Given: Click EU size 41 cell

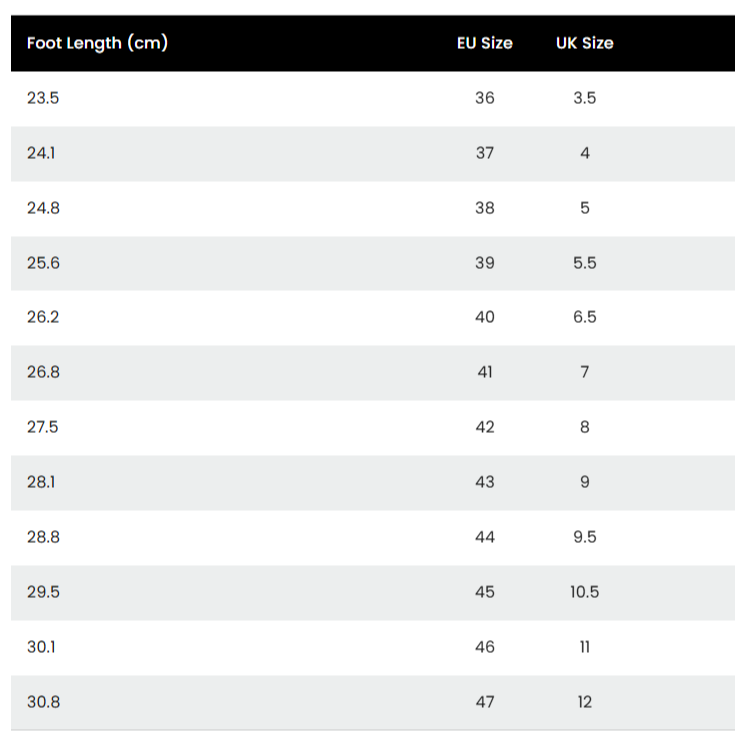Looking at the screenshot, I should pos(485,372).
